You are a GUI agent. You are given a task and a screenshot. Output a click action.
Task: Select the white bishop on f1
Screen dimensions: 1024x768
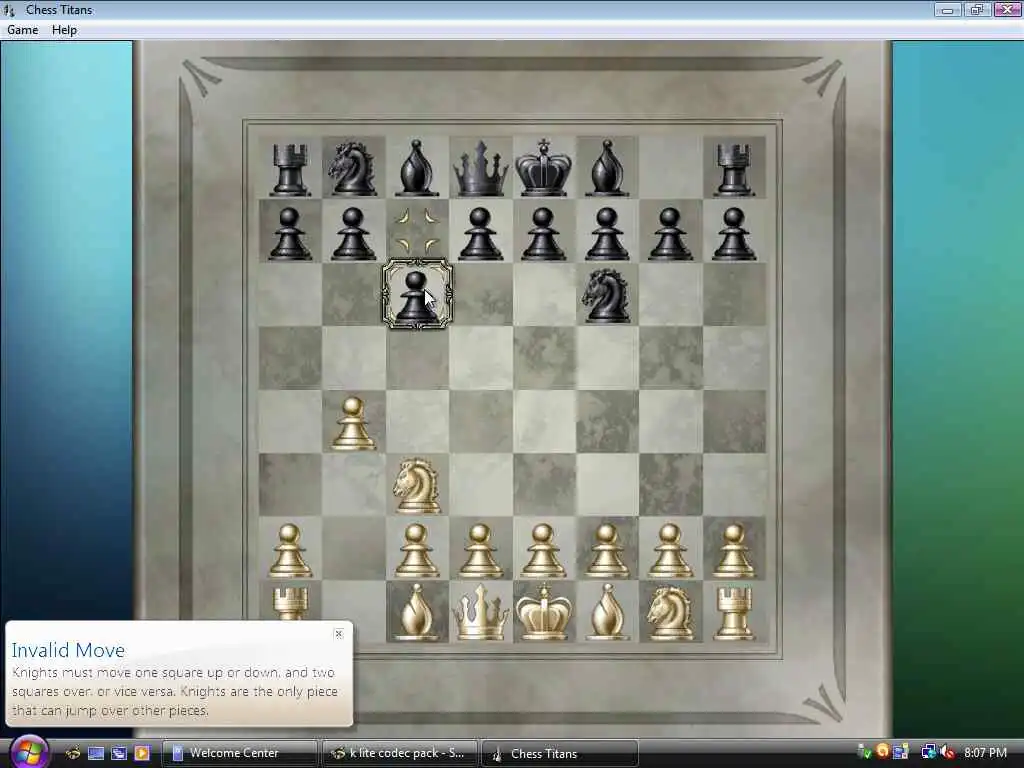pos(607,612)
